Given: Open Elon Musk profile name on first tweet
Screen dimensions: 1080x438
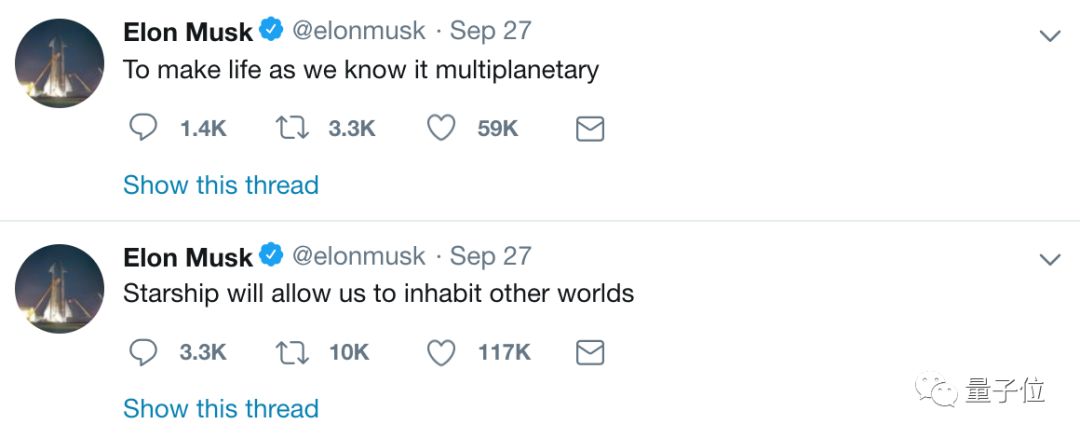Looking at the screenshot, I should pyautogui.click(x=187, y=32).
